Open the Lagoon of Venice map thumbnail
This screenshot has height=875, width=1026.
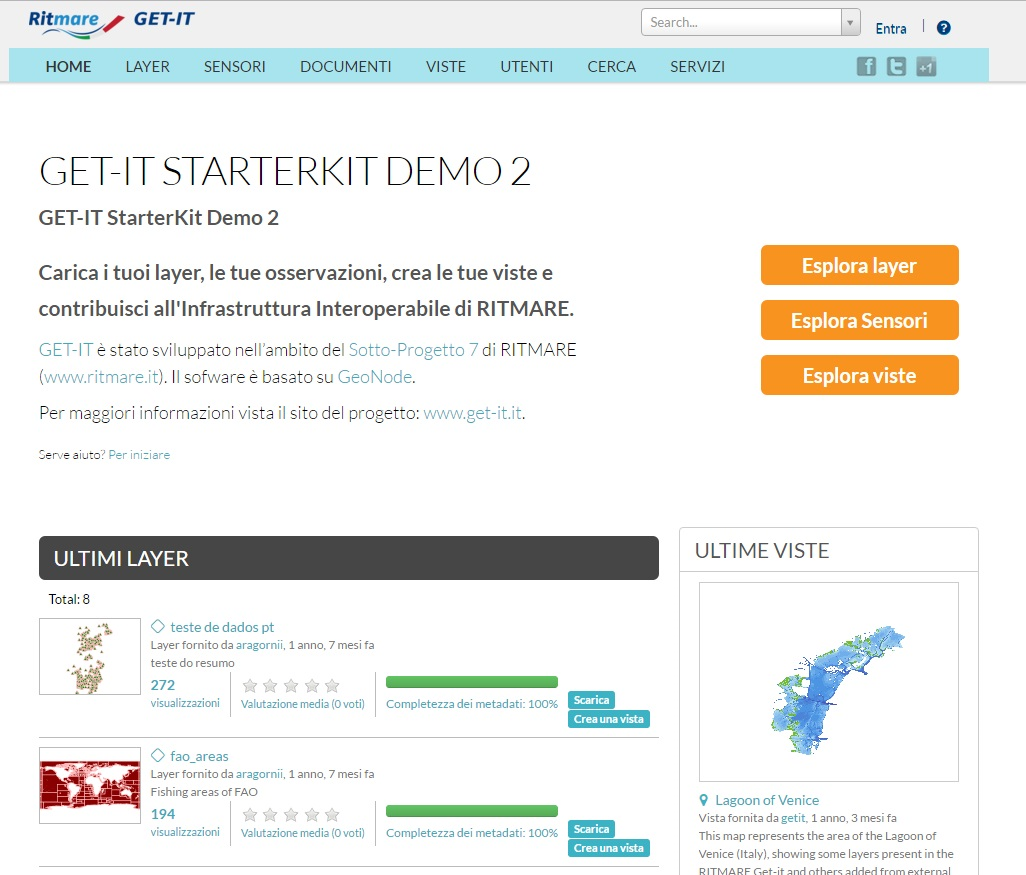(x=828, y=682)
